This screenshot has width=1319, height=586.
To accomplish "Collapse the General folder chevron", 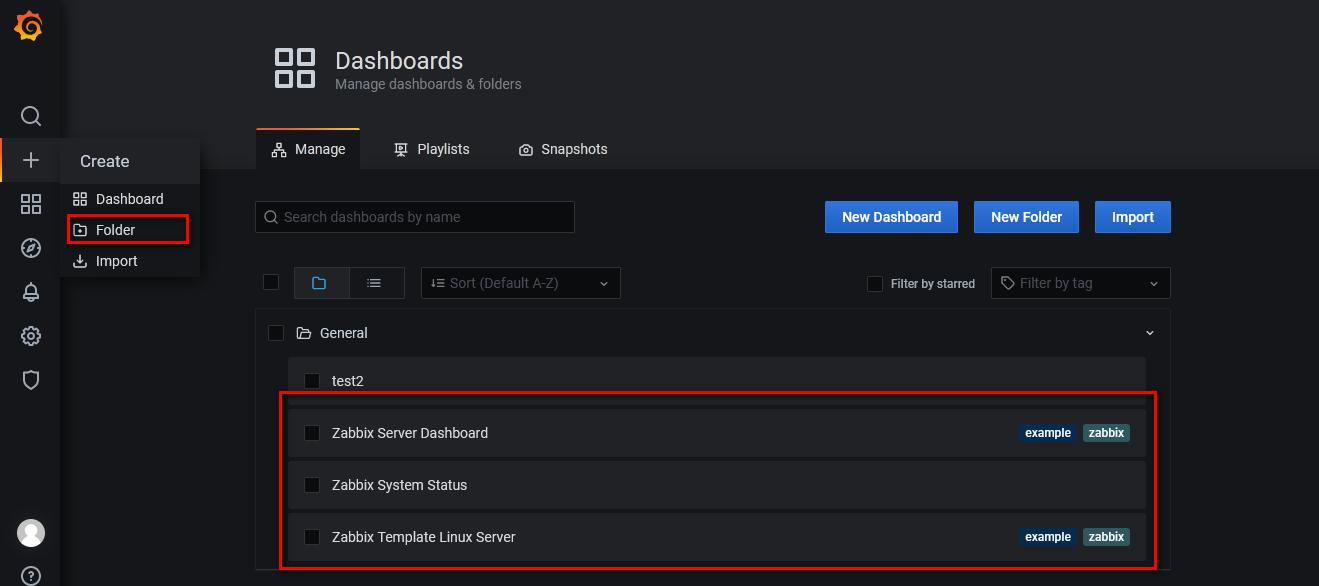I will coord(1149,333).
